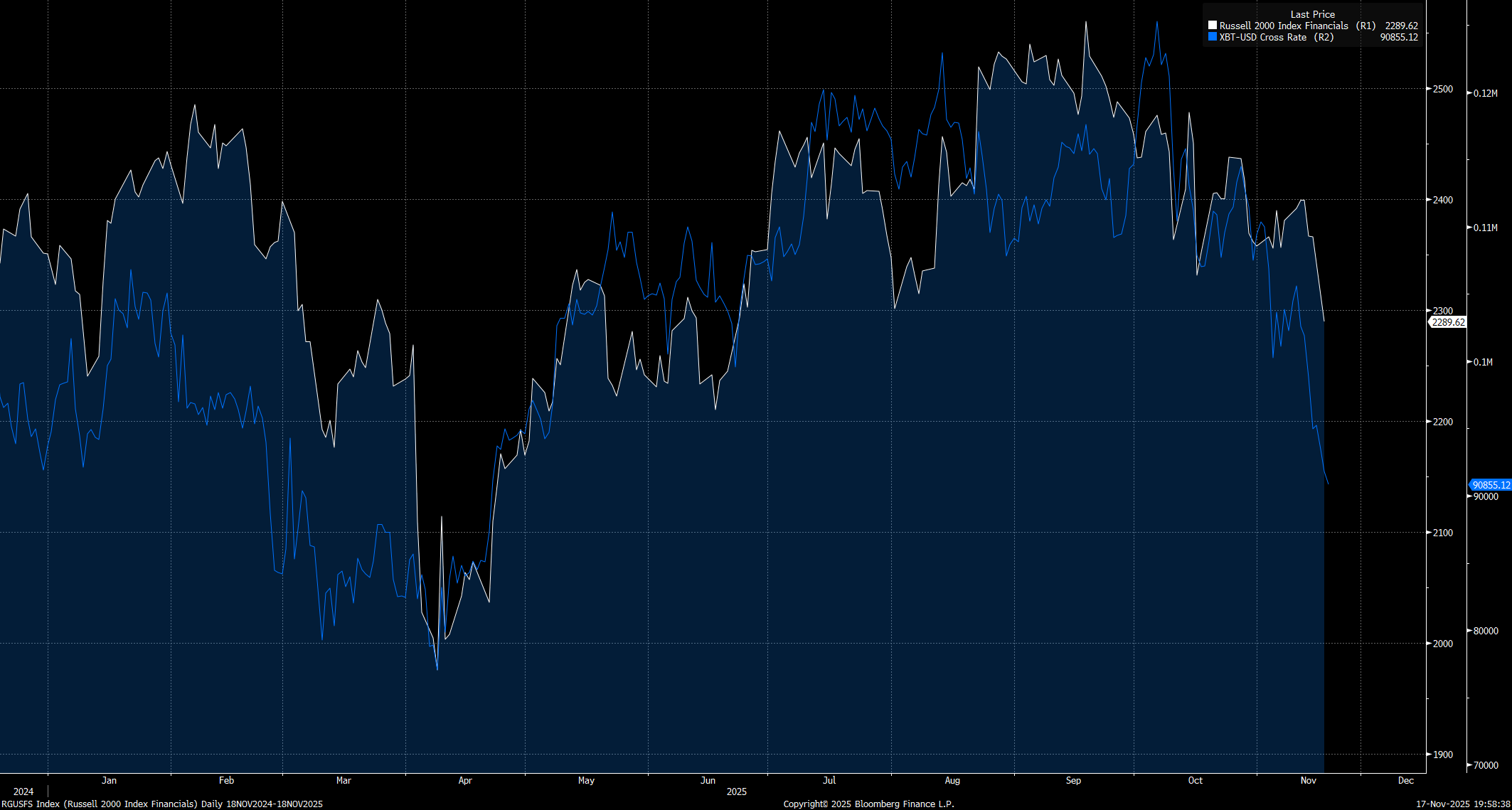
Task: Open the Nov label on the date axis
Action: click(x=1309, y=779)
